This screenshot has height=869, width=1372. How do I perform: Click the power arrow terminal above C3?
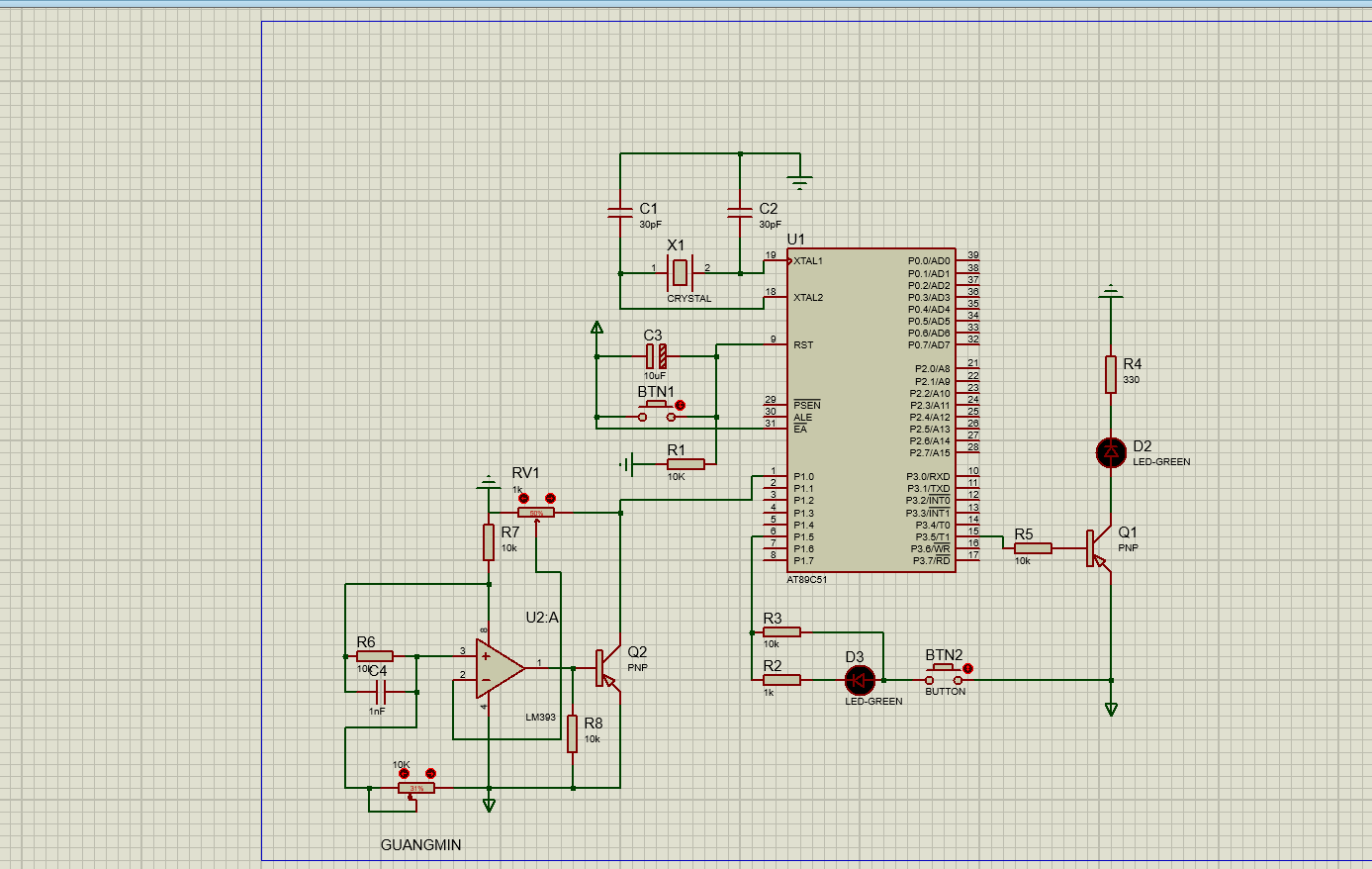pos(596,328)
